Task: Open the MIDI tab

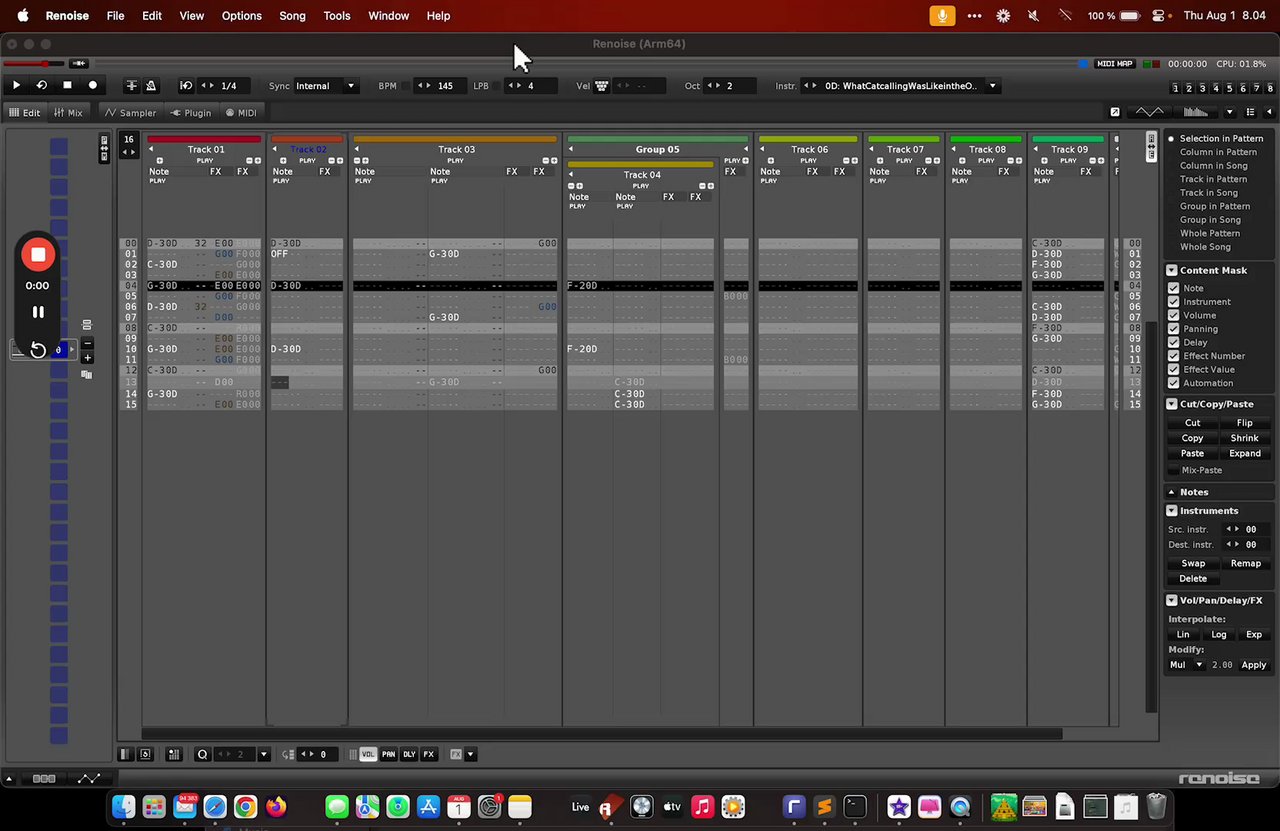Action: coord(241,113)
